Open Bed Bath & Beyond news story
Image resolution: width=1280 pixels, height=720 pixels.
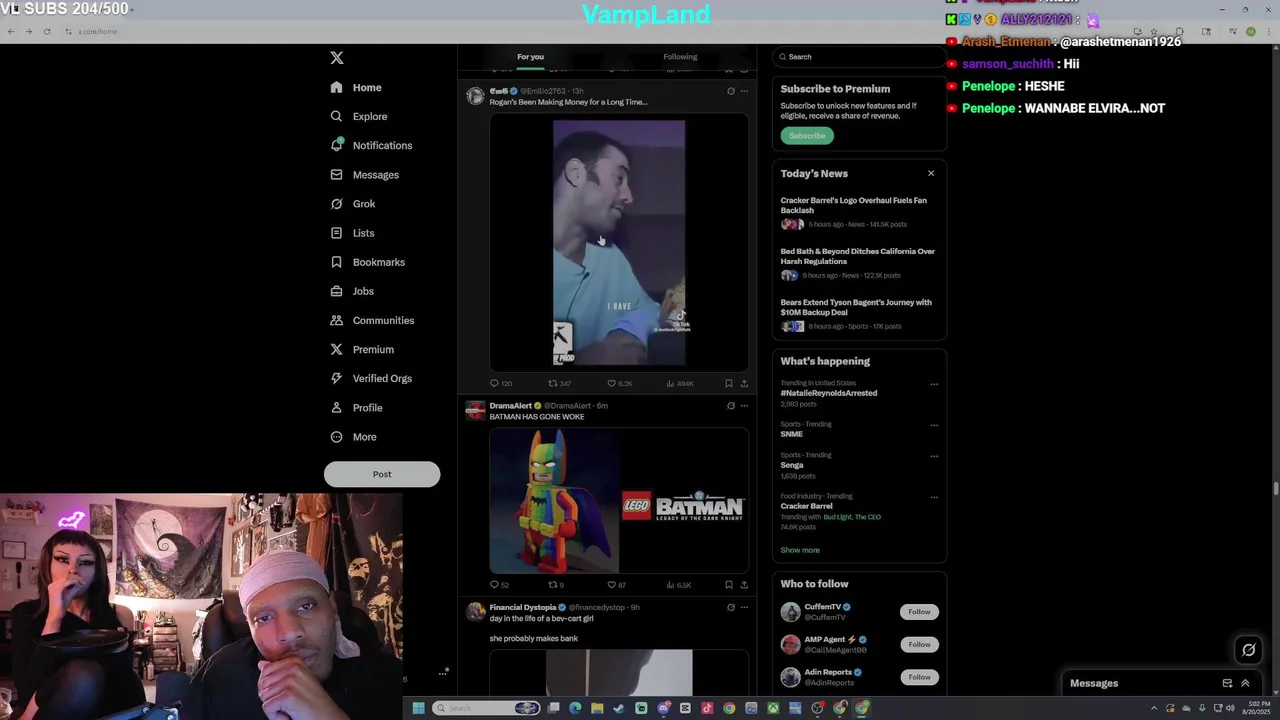858,265
